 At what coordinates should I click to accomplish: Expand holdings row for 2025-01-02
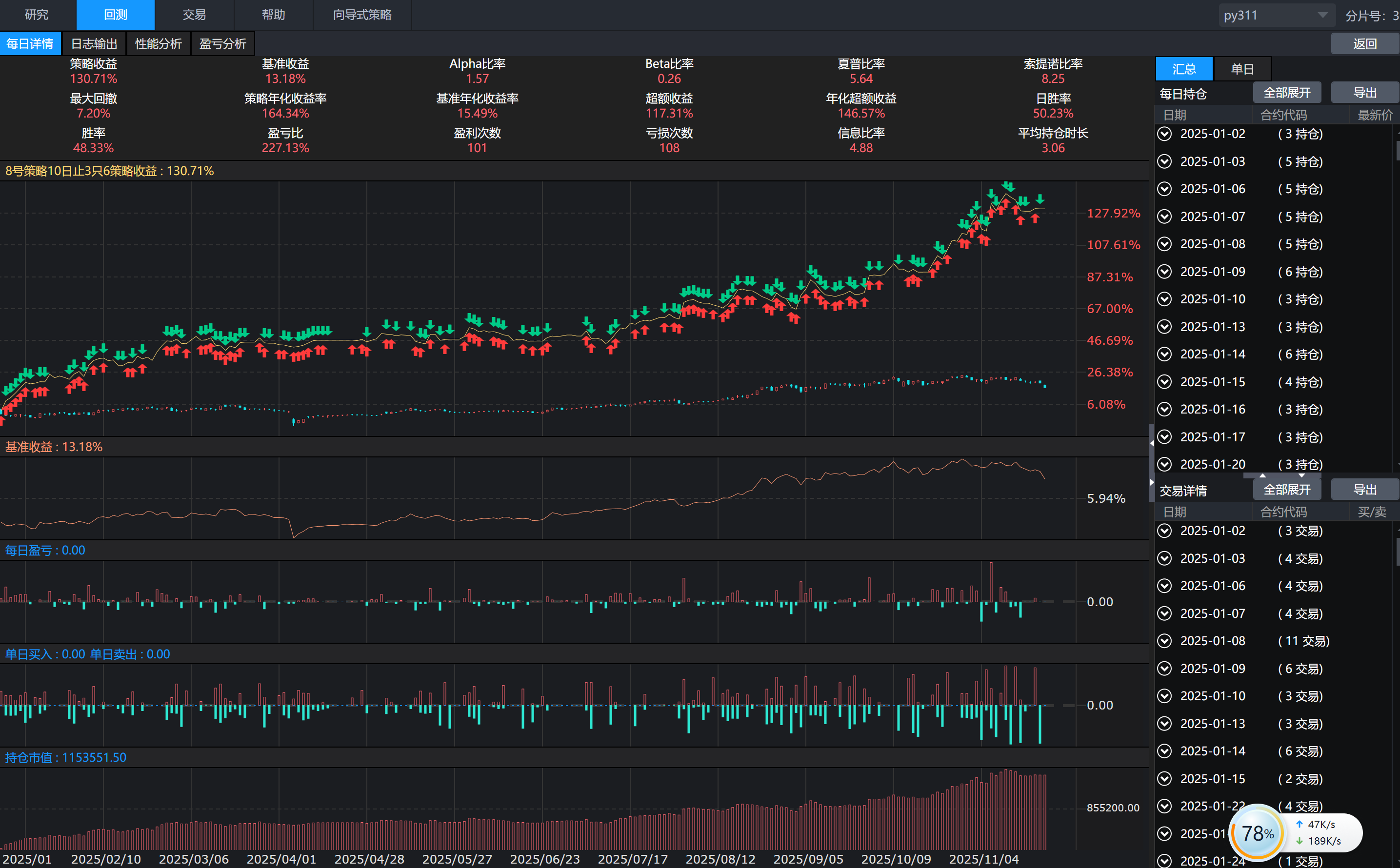[x=1164, y=134]
